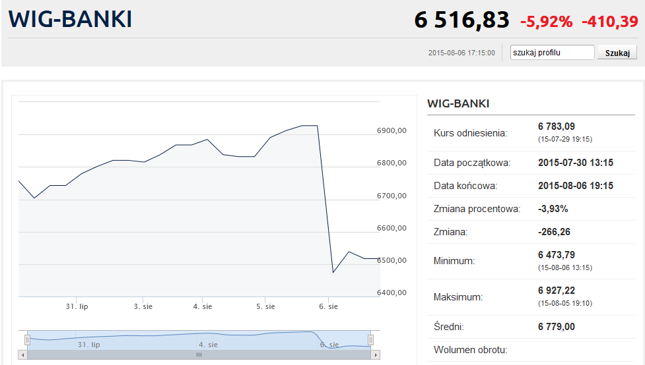
Task: Click the timestamp 2015-08-06 17:15:00
Action: click(x=462, y=53)
